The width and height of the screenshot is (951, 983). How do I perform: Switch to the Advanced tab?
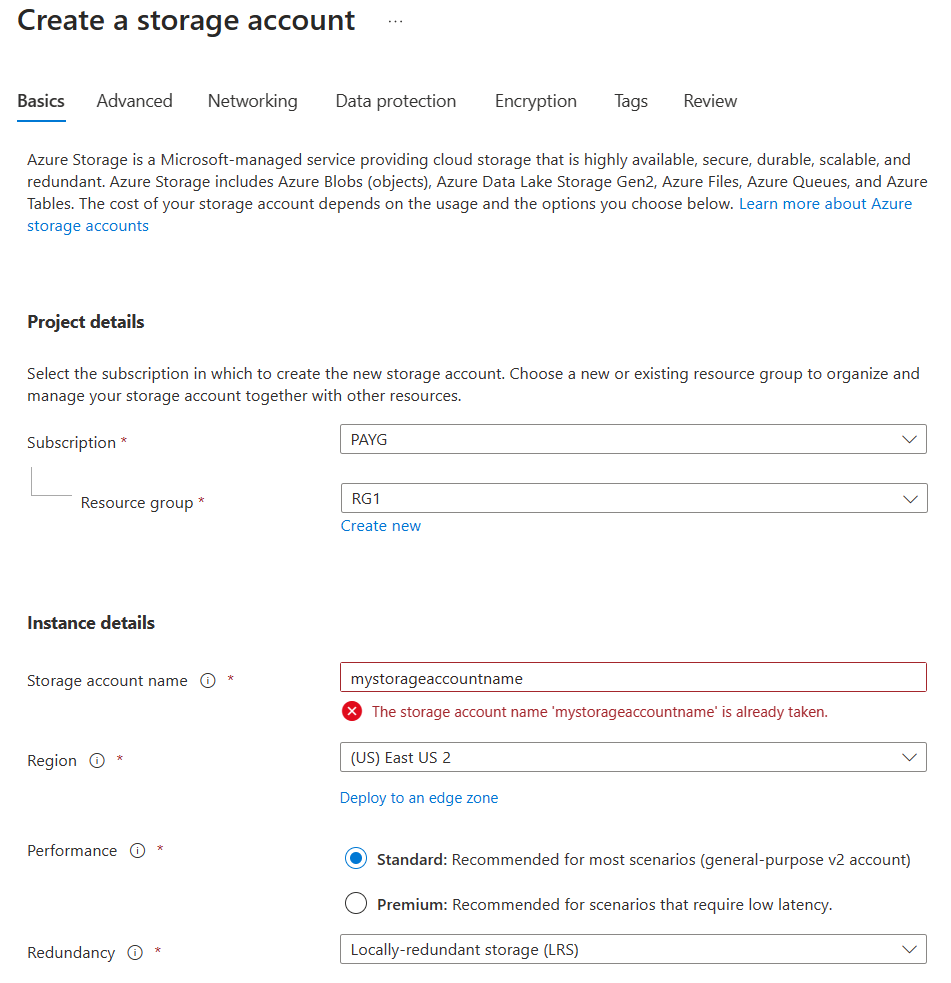click(x=134, y=101)
